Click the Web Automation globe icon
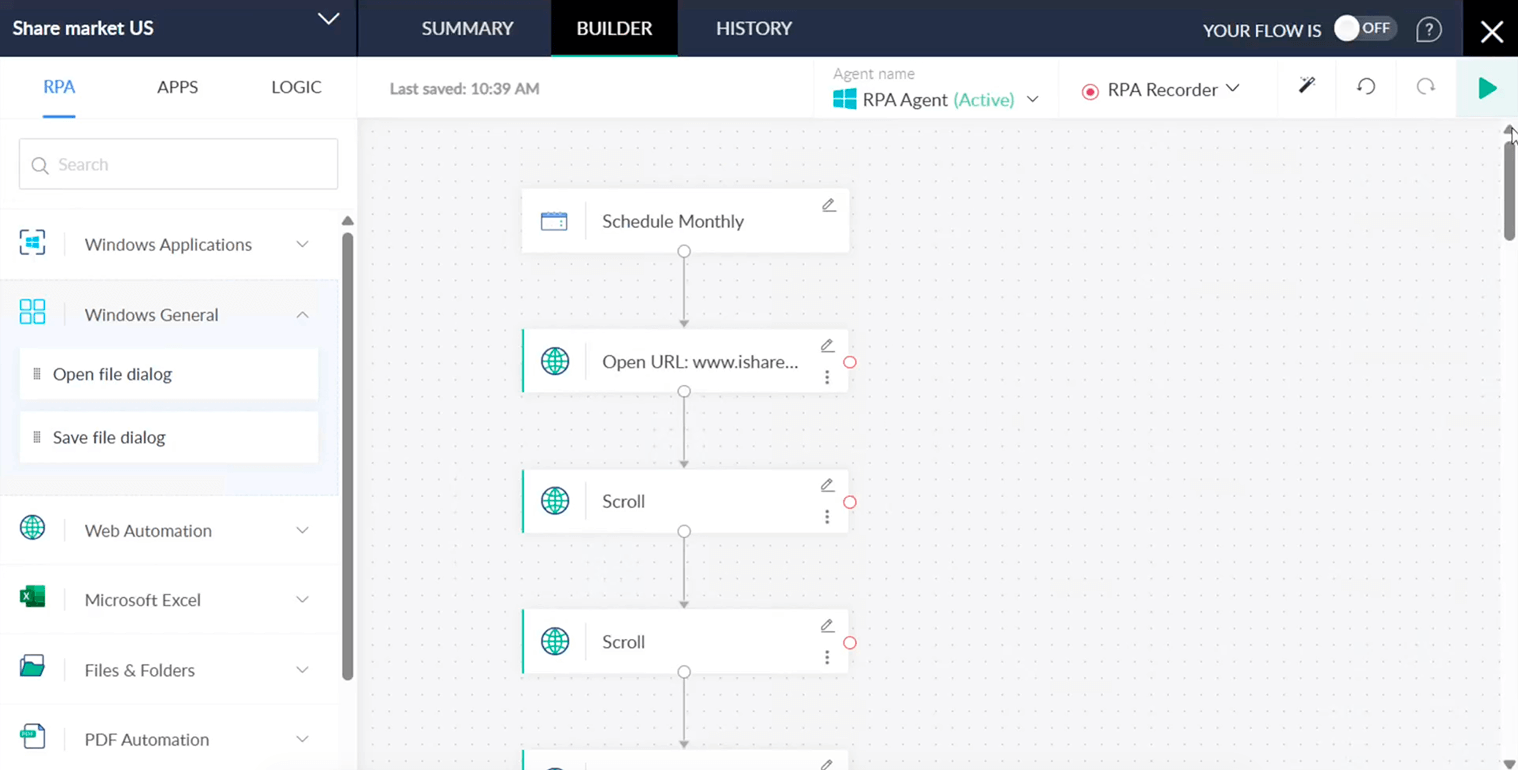 click(32, 530)
